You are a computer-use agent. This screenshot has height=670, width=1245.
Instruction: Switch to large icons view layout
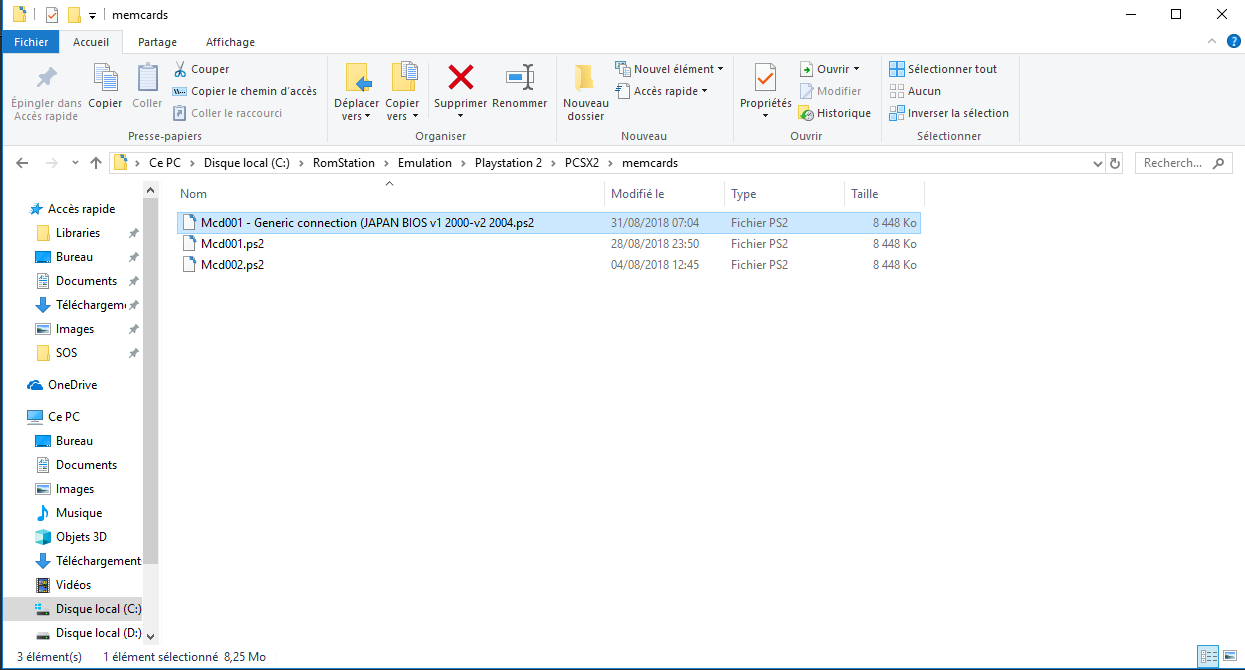point(1229,657)
